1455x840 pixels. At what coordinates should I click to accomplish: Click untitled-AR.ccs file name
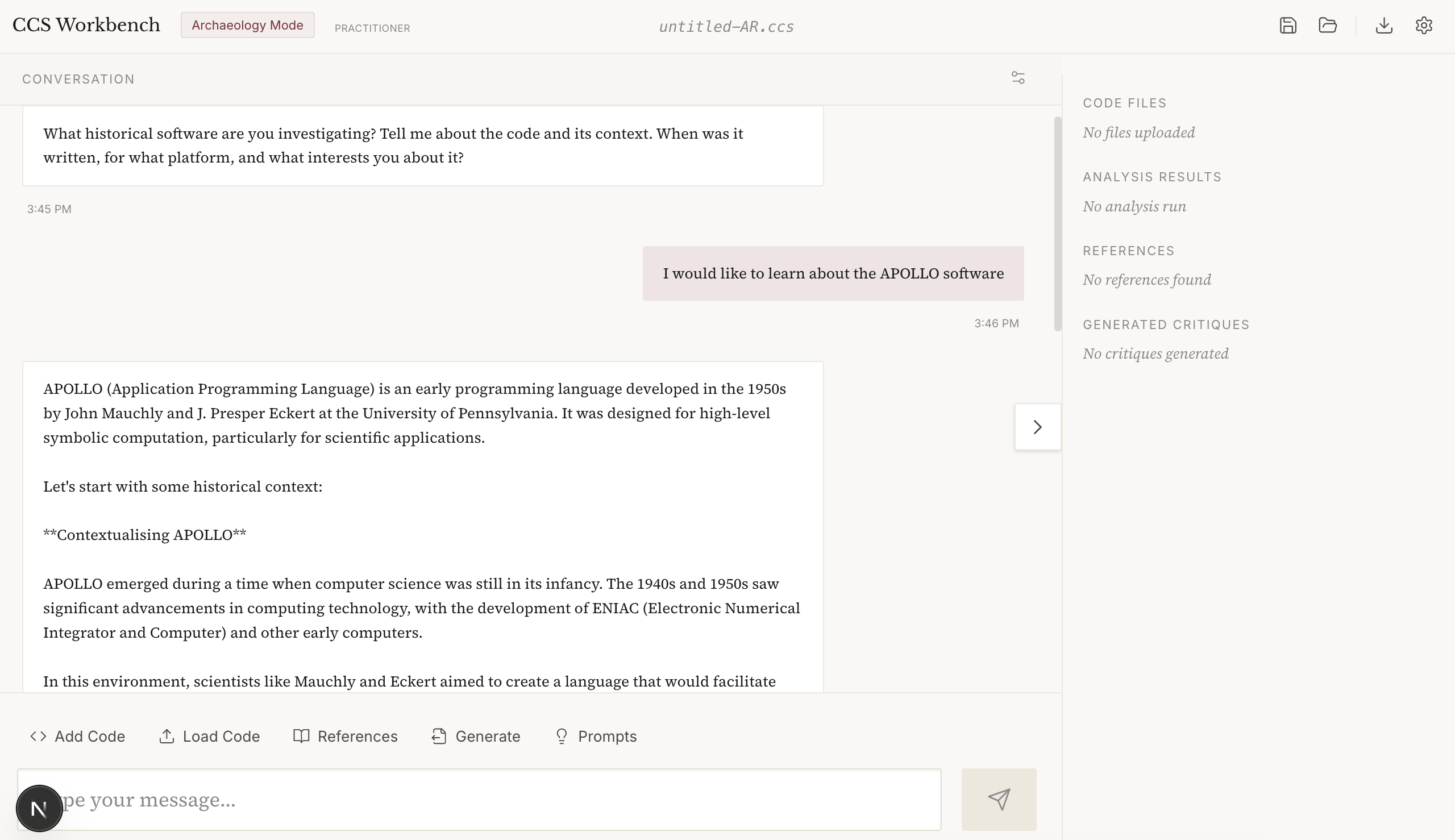726,27
